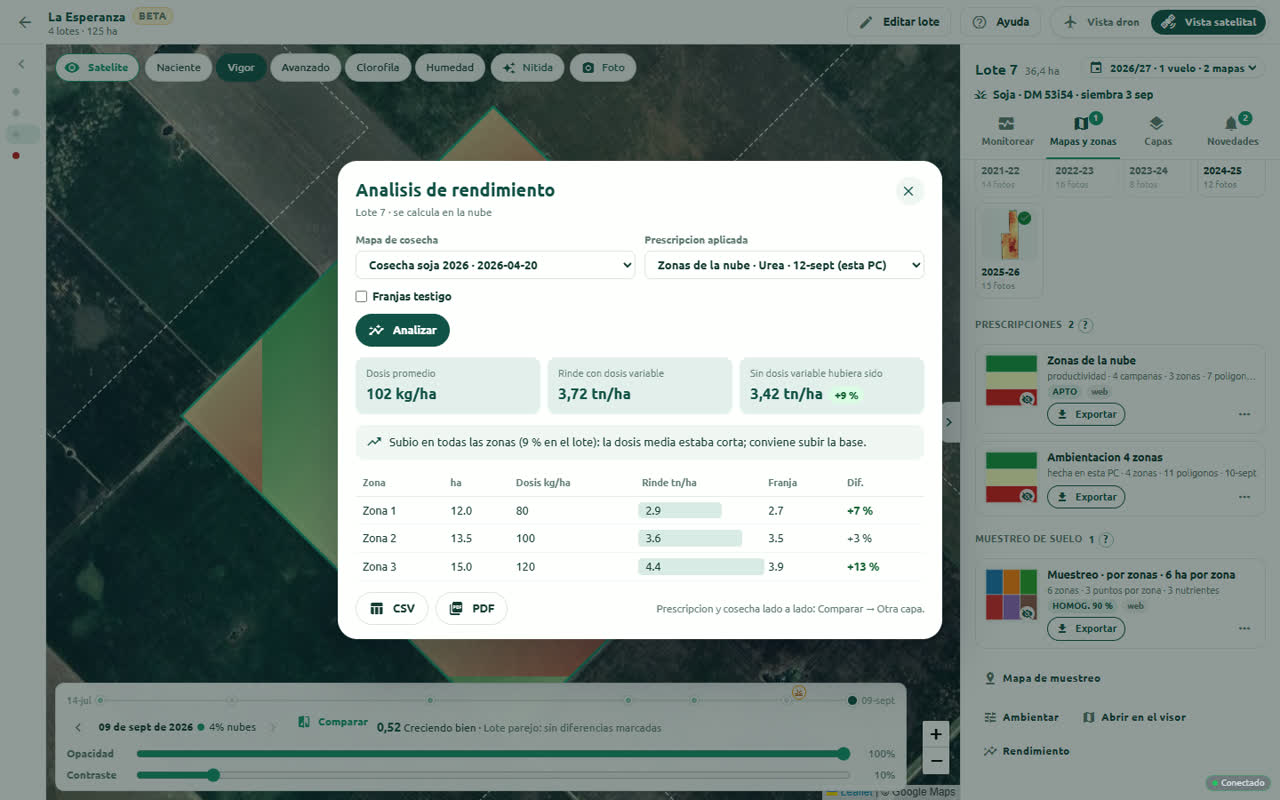Open the Prescripcion aplicada dropdown
The height and width of the screenshot is (800, 1280).
pos(784,265)
